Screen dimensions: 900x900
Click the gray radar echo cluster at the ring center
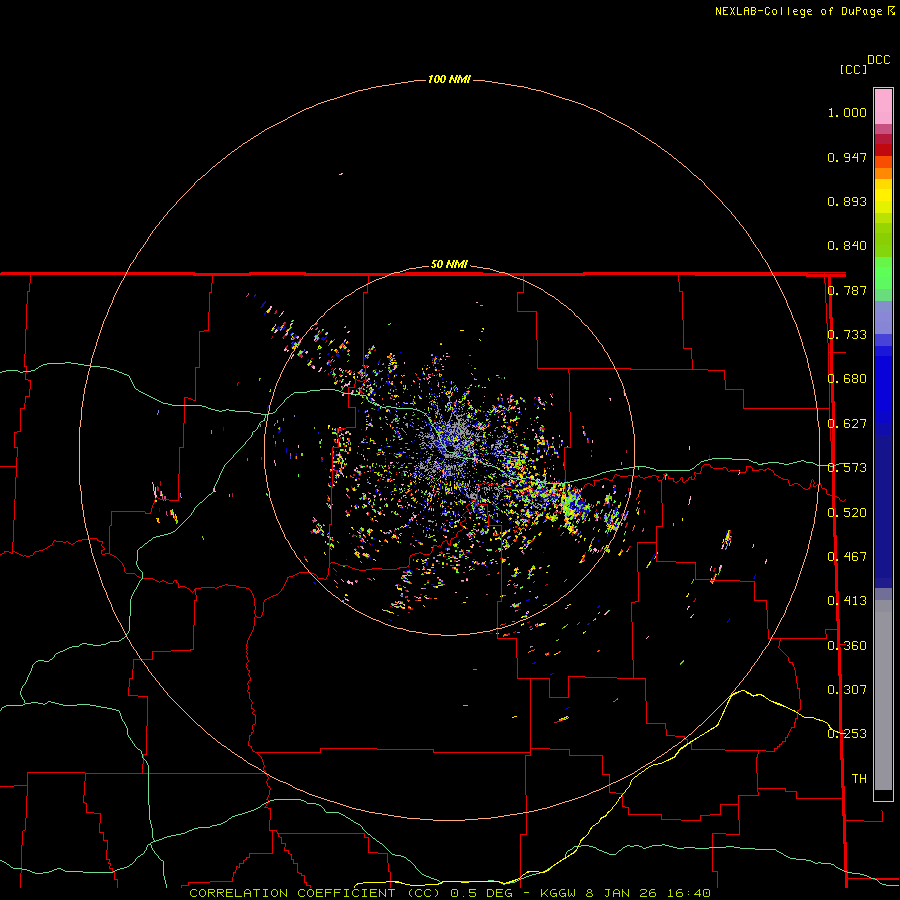pyautogui.click(x=453, y=439)
